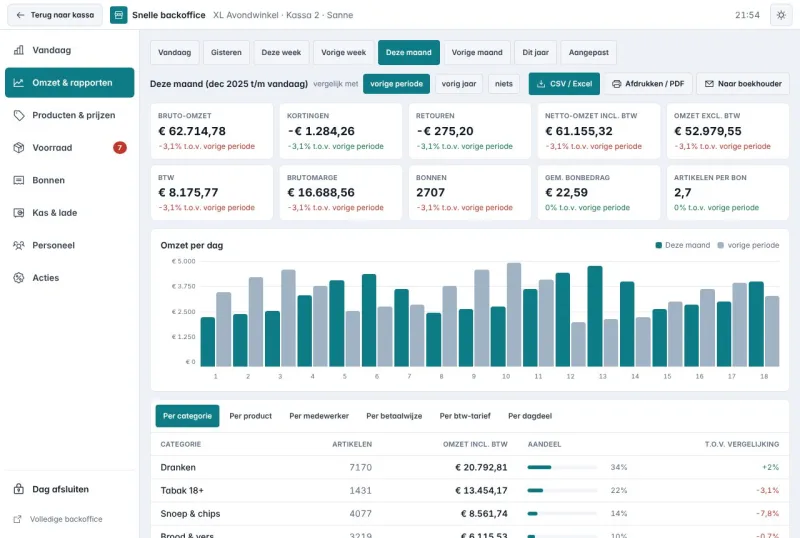Export report via CSV / Excel button
This screenshot has width=800, height=538.
pyautogui.click(x=564, y=84)
